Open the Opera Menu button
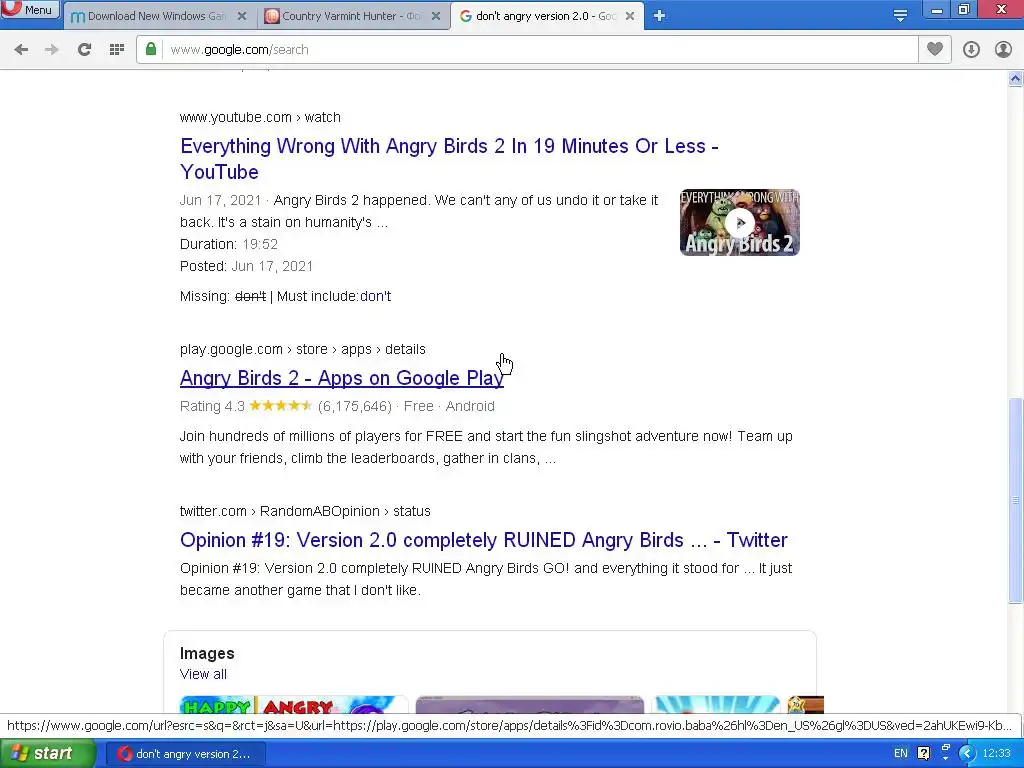This screenshot has height=768, width=1024. 29,9
